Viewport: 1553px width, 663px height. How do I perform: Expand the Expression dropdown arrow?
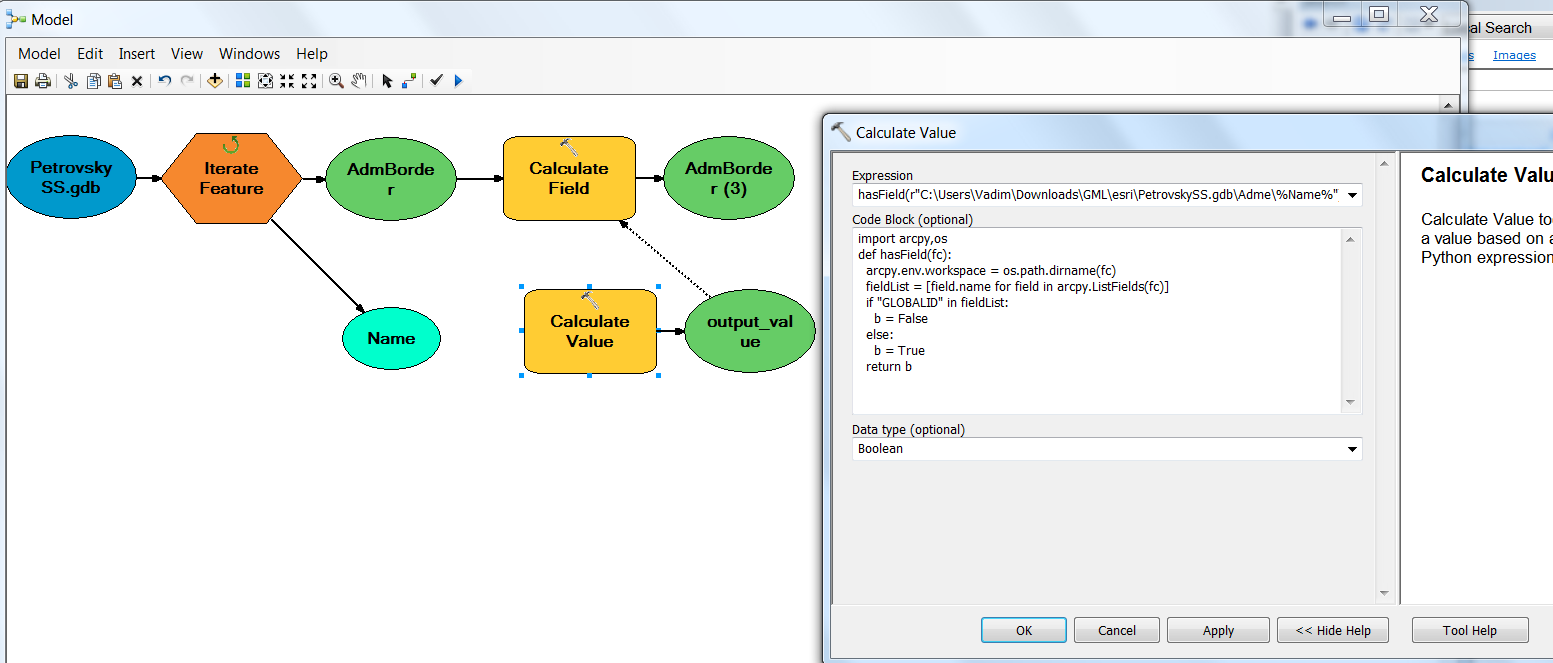pyautogui.click(x=1353, y=195)
